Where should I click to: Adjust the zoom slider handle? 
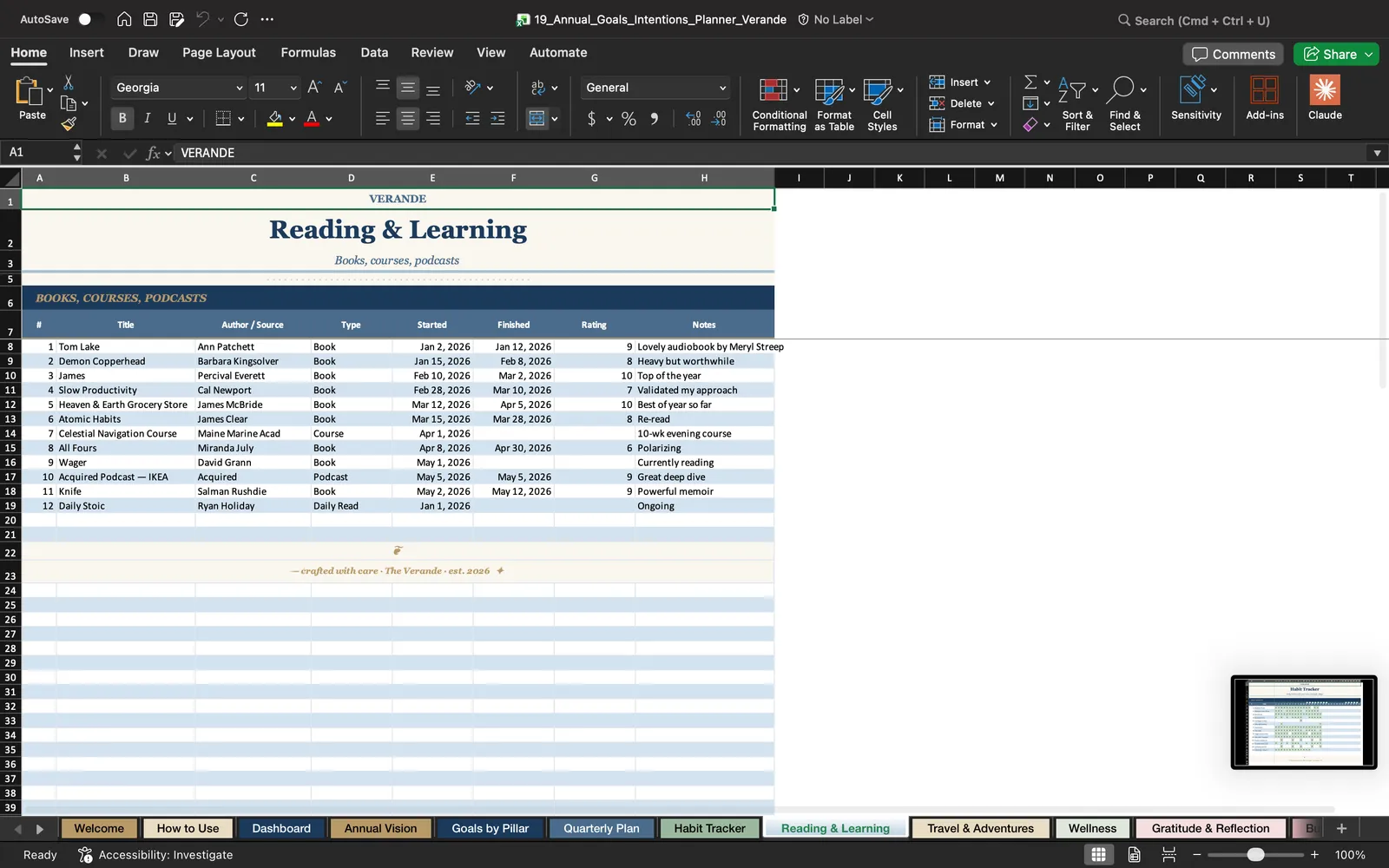(1255, 855)
